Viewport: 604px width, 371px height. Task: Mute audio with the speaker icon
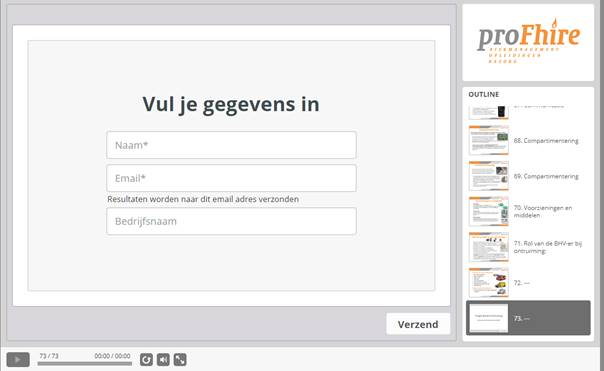pos(163,359)
